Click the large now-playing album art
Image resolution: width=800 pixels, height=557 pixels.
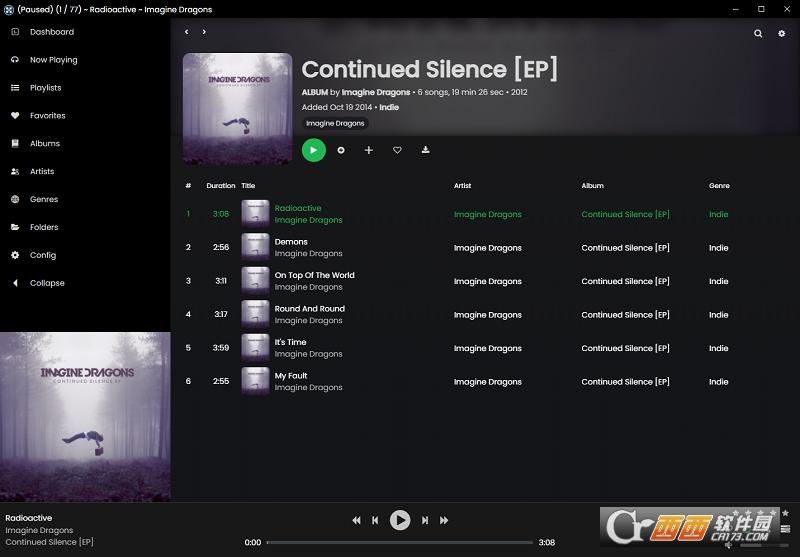point(85,417)
